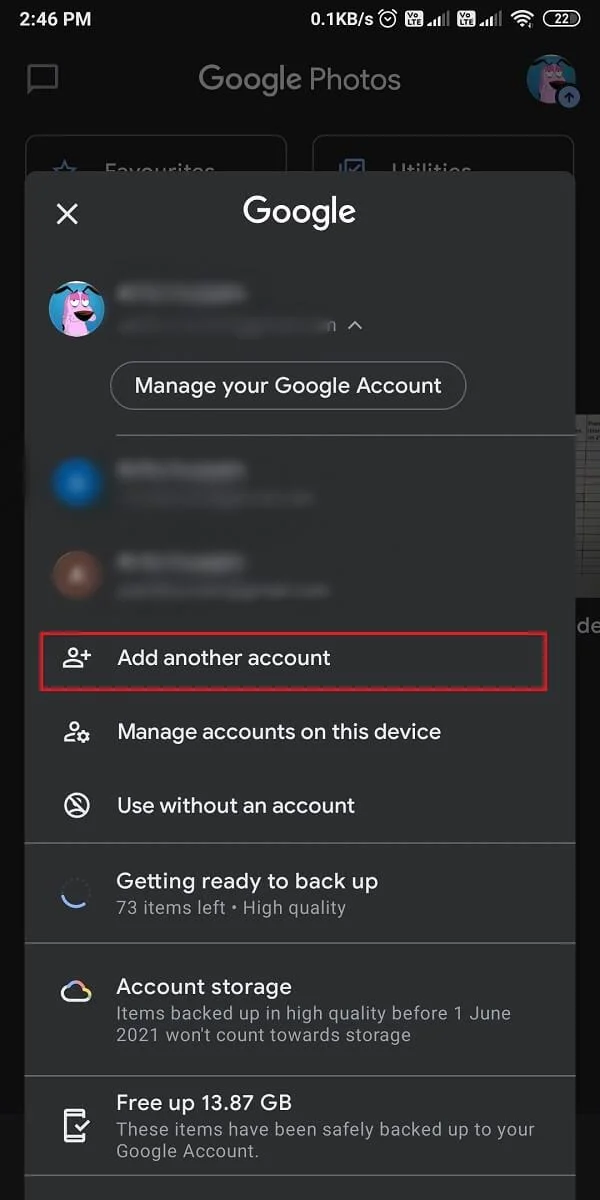Tap the Courage dog profile picture
The width and height of the screenshot is (600, 1200).
click(x=78, y=309)
